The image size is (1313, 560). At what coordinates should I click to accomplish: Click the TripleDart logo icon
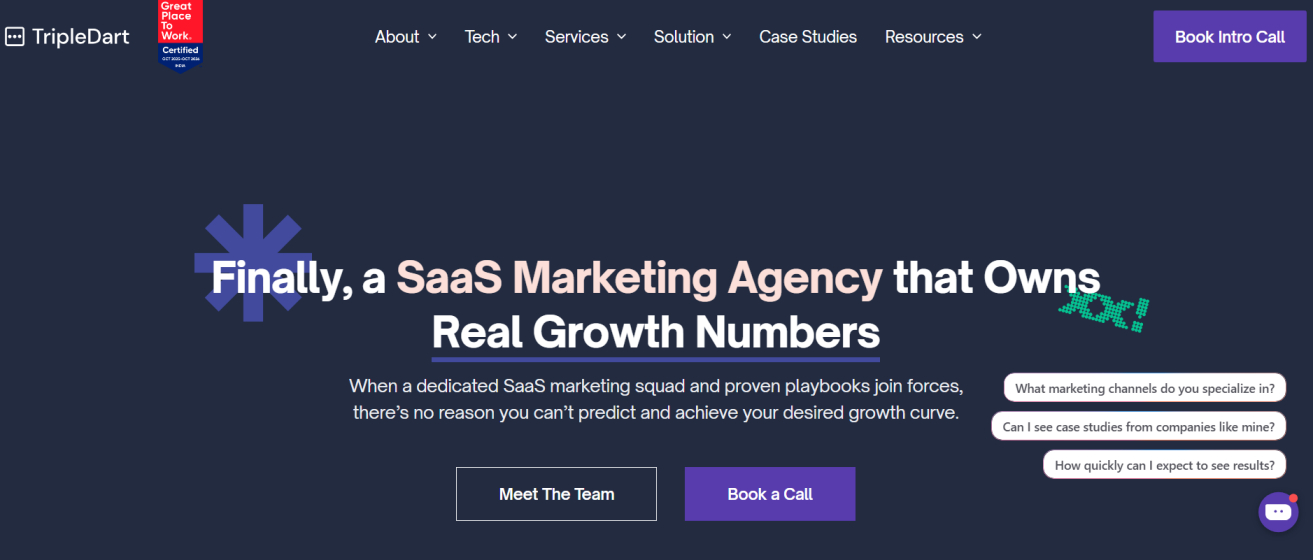pyautogui.click(x=14, y=37)
